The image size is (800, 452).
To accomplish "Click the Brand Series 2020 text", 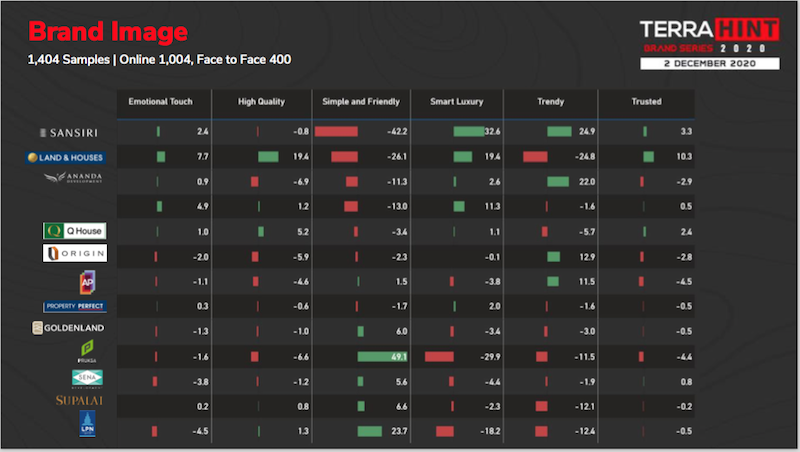I will pyautogui.click(x=705, y=48).
